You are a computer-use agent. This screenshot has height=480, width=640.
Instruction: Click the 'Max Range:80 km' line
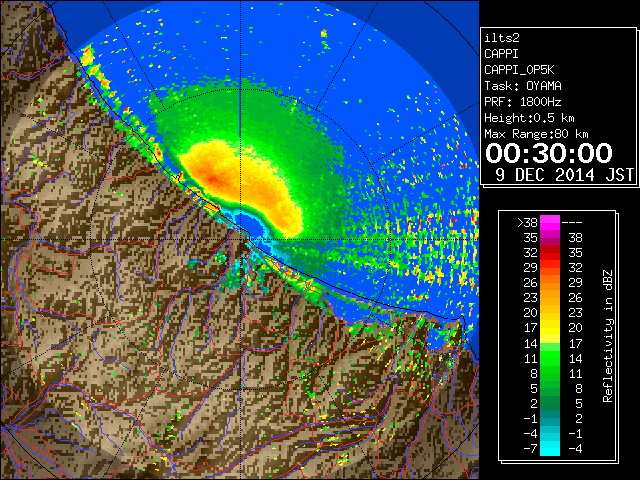coord(536,134)
